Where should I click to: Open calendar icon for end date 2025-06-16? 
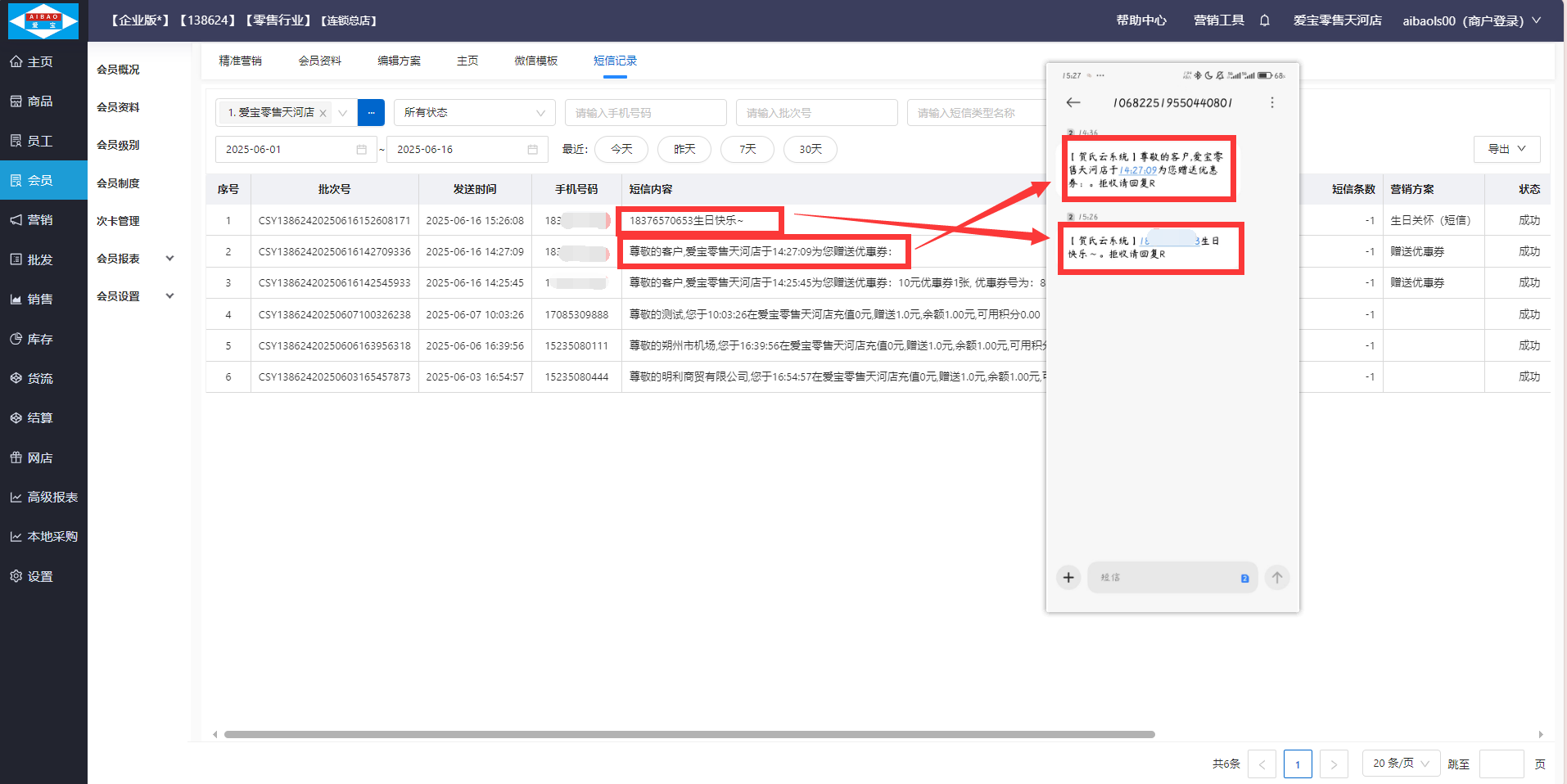pos(532,150)
